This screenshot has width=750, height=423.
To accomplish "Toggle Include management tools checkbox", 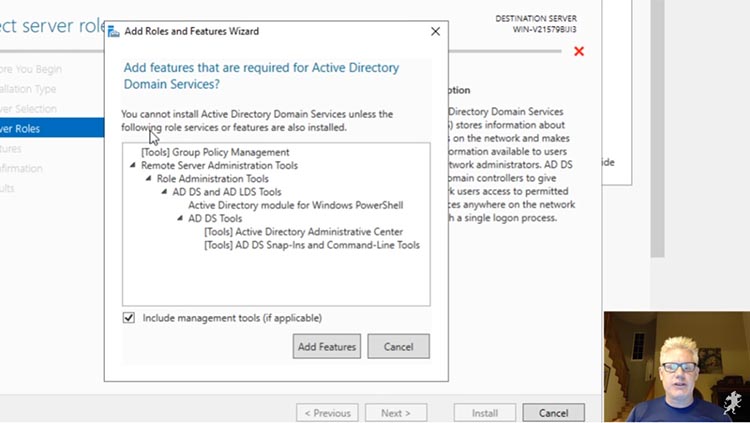I will 129,318.
